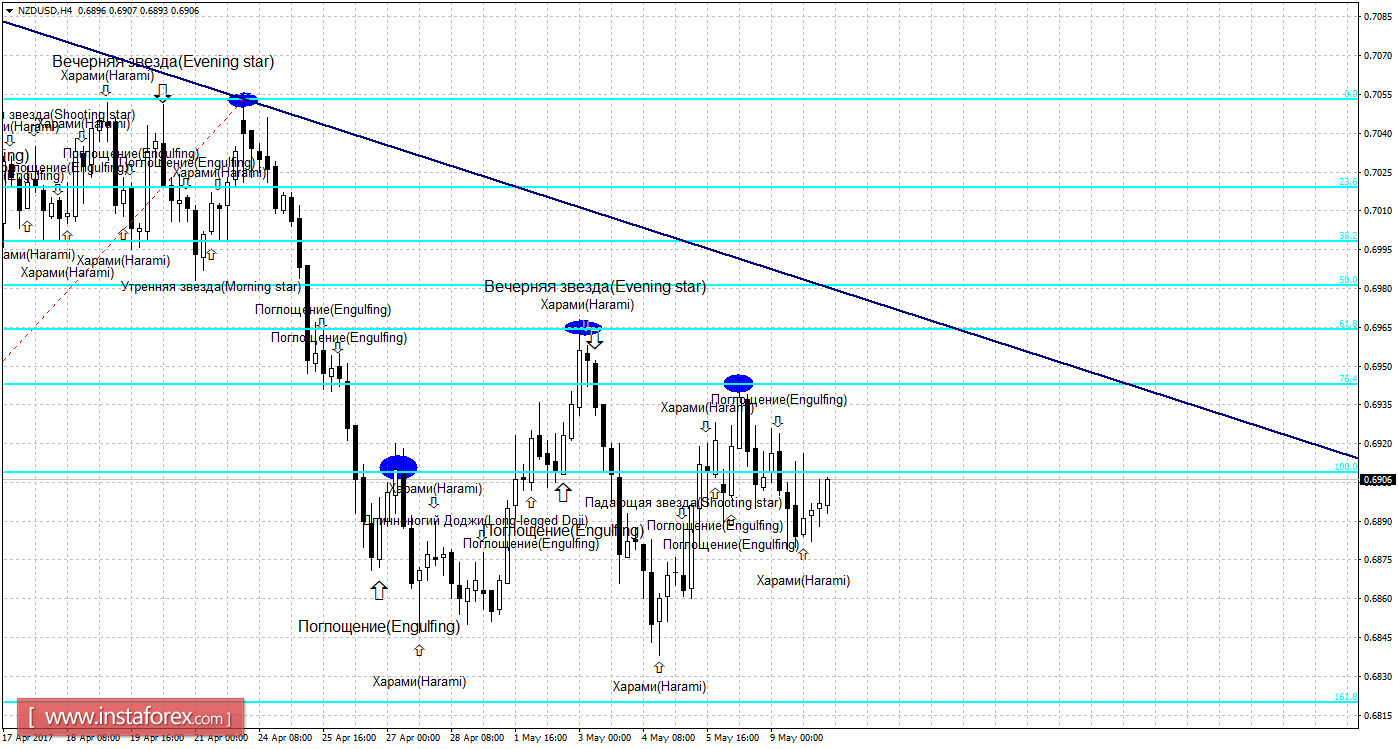The width and height of the screenshot is (1398, 749).
Task: Click the 0.0 Fibonacci level label
Action: (1350, 94)
